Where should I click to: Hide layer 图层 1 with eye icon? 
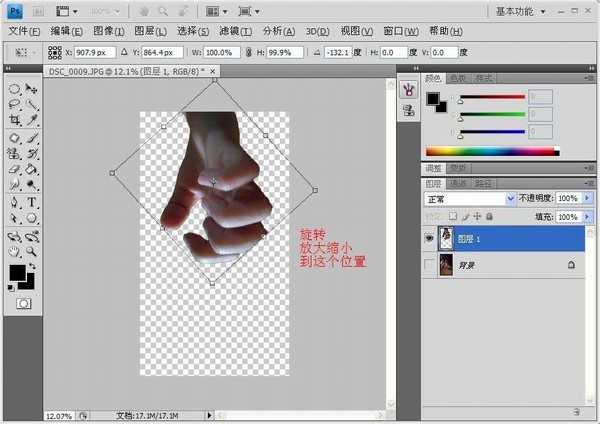pyautogui.click(x=429, y=239)
